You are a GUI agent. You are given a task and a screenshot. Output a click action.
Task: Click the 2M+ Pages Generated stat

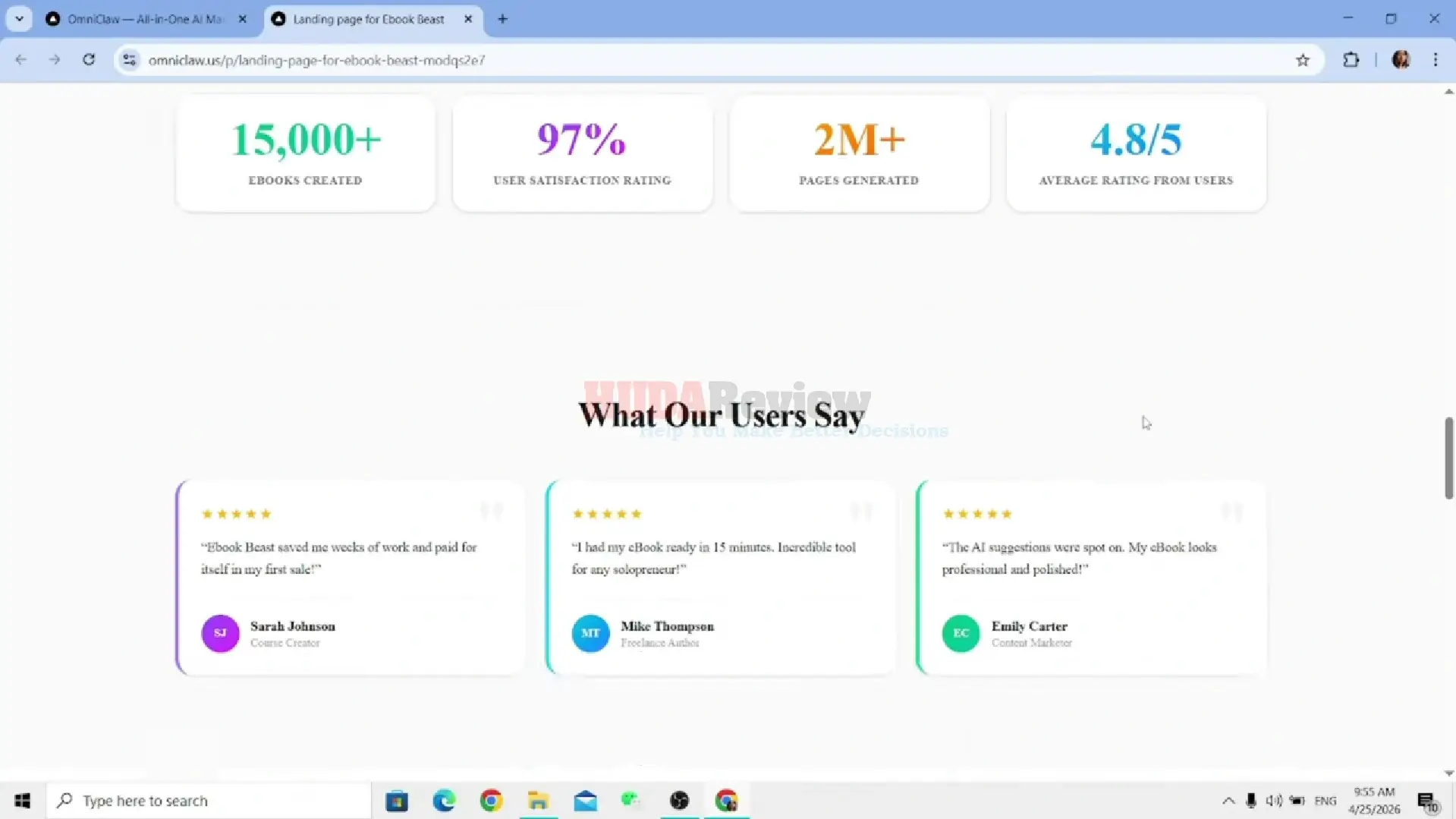tap(859, 153)
